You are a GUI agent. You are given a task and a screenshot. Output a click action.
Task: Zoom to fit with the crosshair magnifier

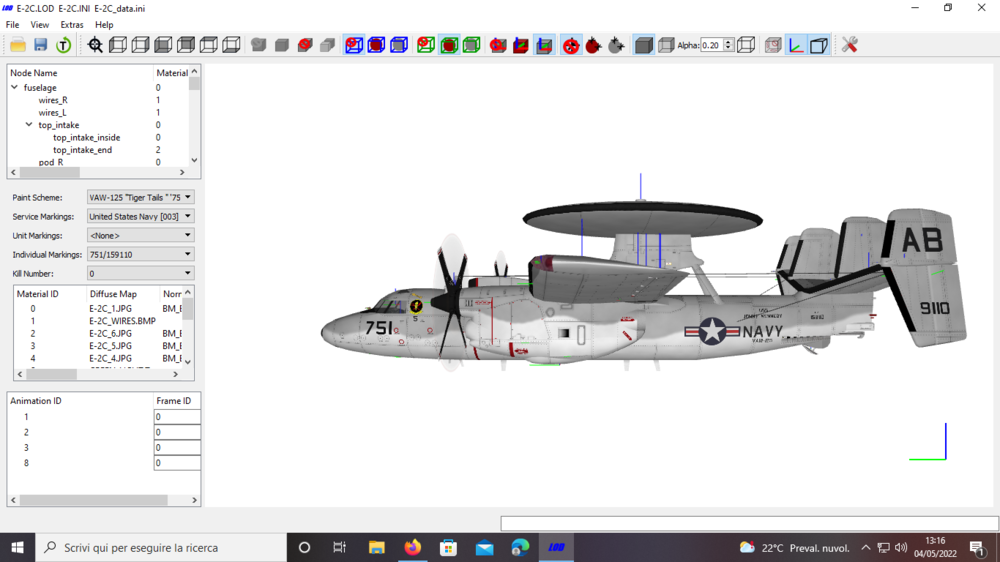point(95,45)
